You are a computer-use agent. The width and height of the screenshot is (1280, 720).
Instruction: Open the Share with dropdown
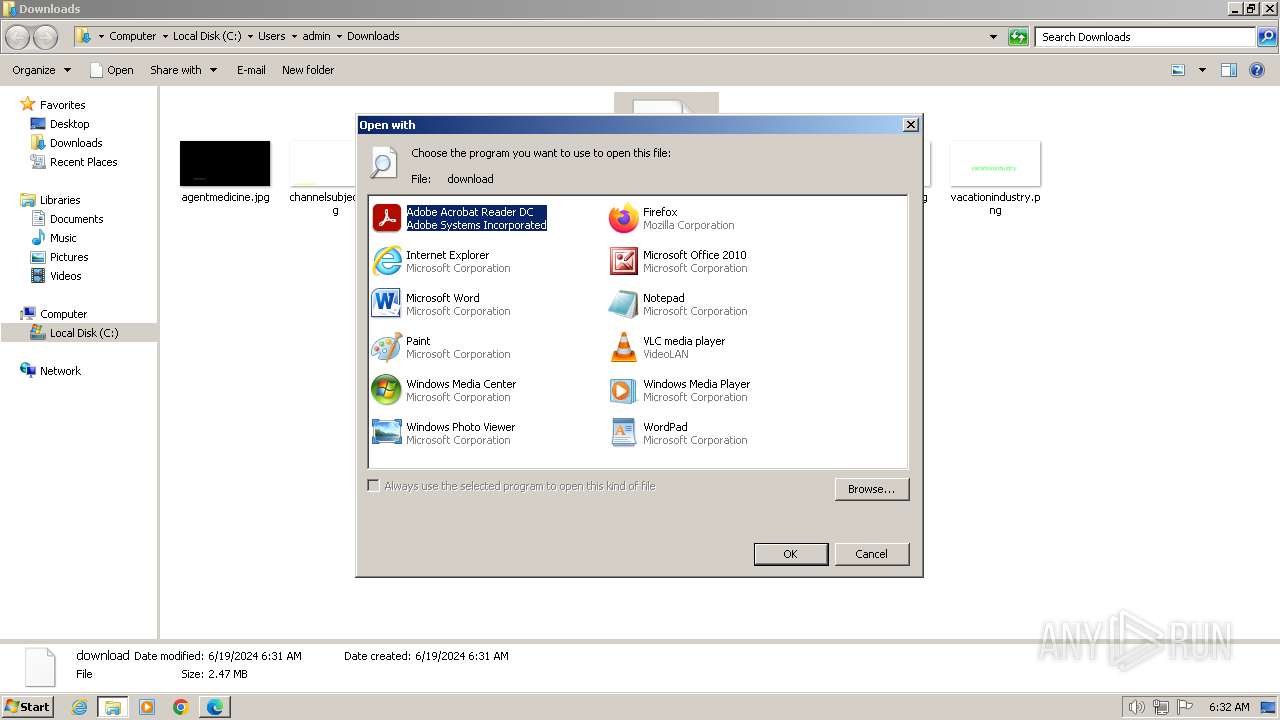[x=183, y=70]
